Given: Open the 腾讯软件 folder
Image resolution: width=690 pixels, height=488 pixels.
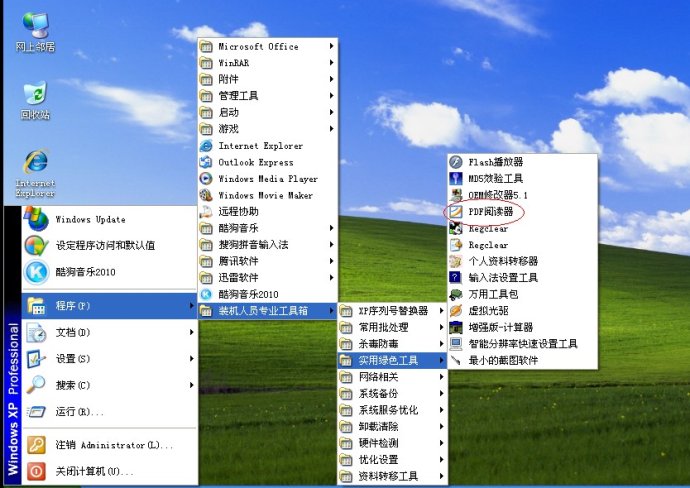Looking at the screenshot, I should (x=268, y=261).
